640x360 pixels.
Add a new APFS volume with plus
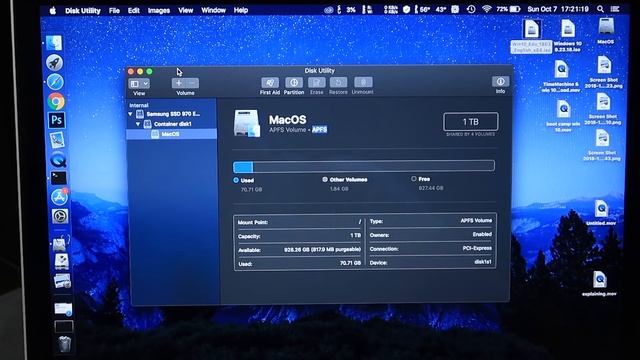click(178, 83)
